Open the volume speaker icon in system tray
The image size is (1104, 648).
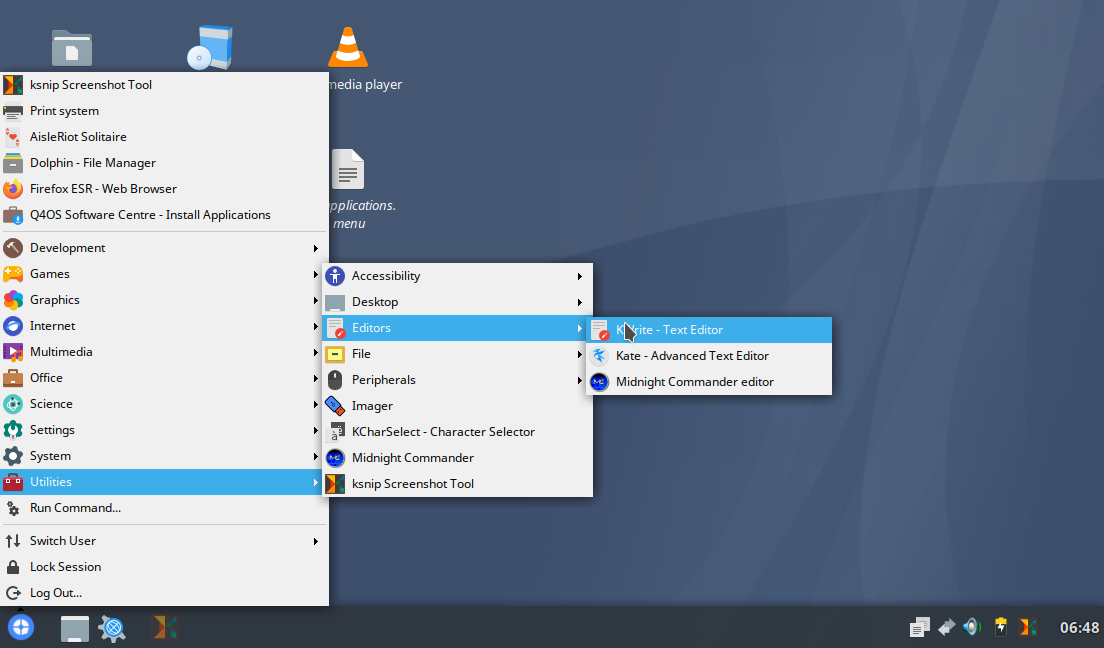point(971,627)
